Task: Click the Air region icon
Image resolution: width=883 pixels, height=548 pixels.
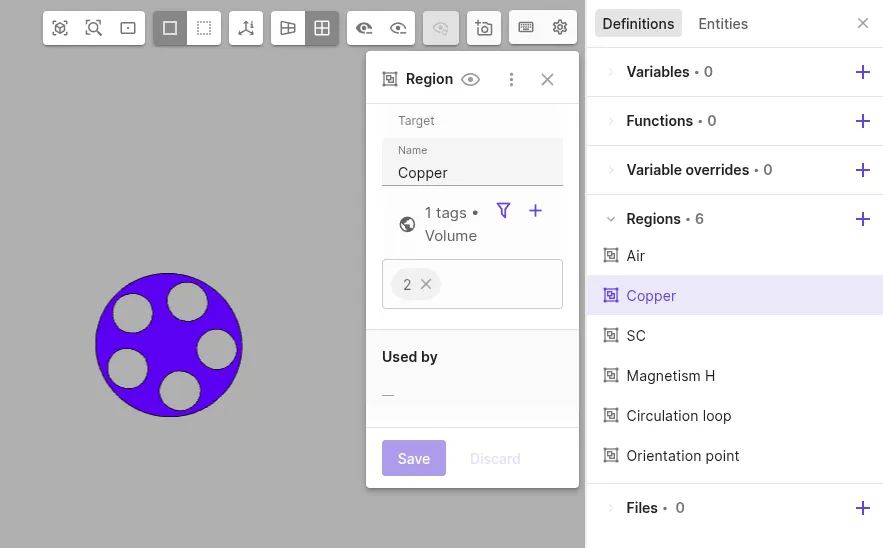Action: (x=611, y=256)
